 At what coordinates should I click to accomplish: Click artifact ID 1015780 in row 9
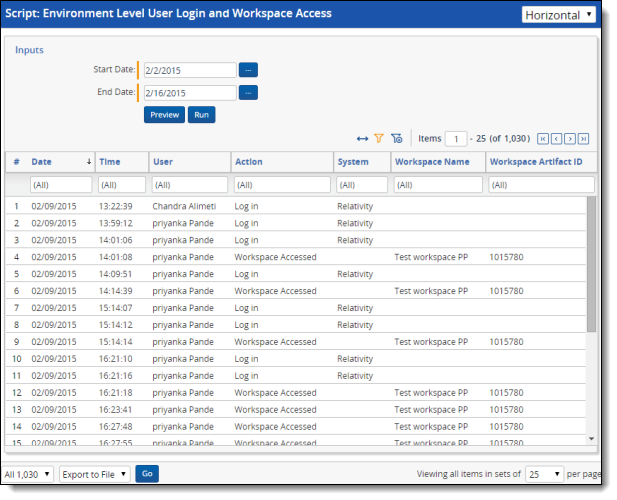coord(506,341)
